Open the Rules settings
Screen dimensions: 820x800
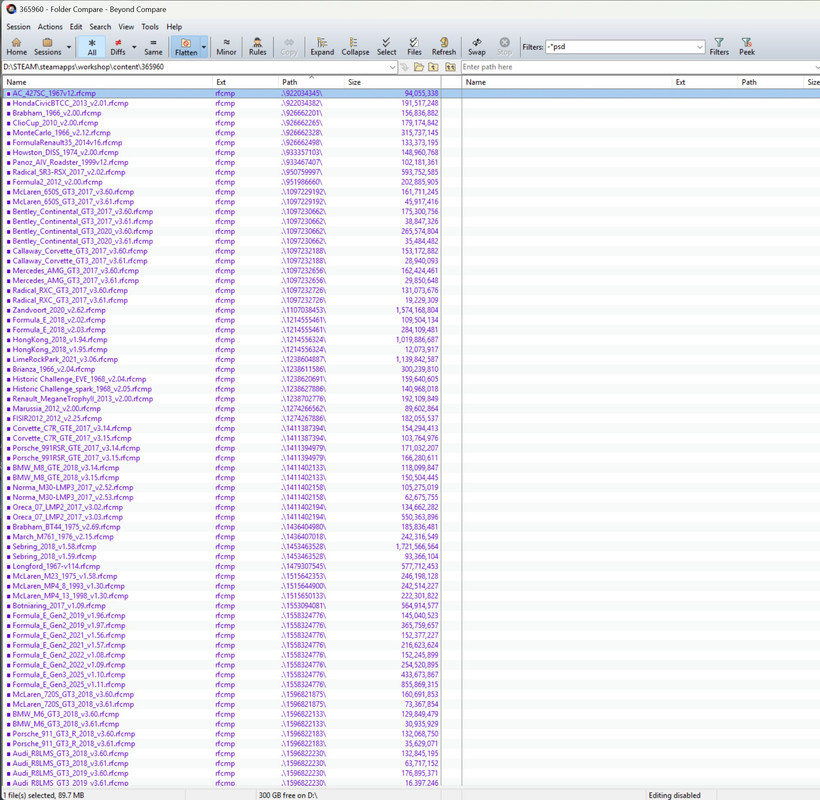pos(257,47)
